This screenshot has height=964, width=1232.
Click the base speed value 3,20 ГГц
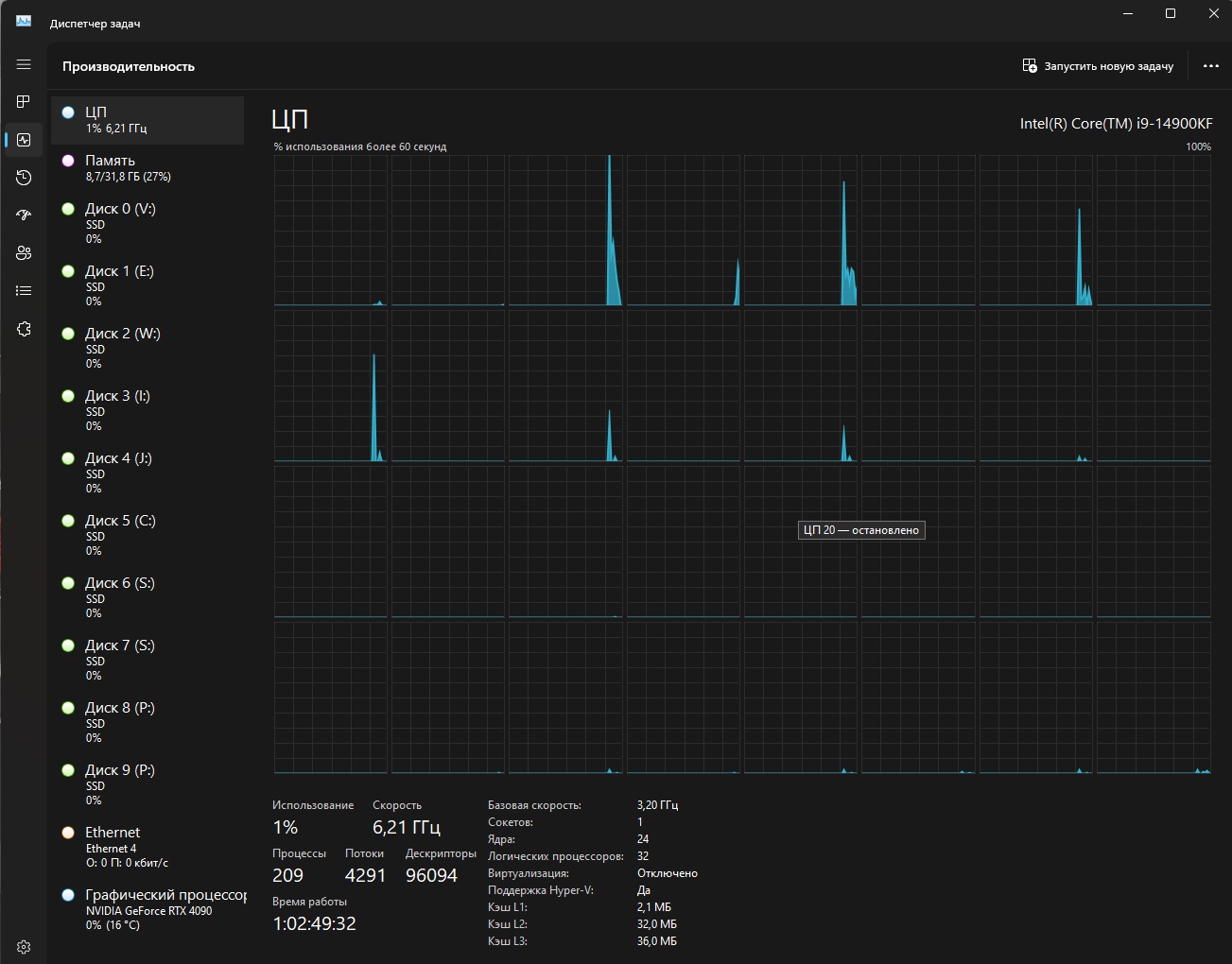click(658, 805)
